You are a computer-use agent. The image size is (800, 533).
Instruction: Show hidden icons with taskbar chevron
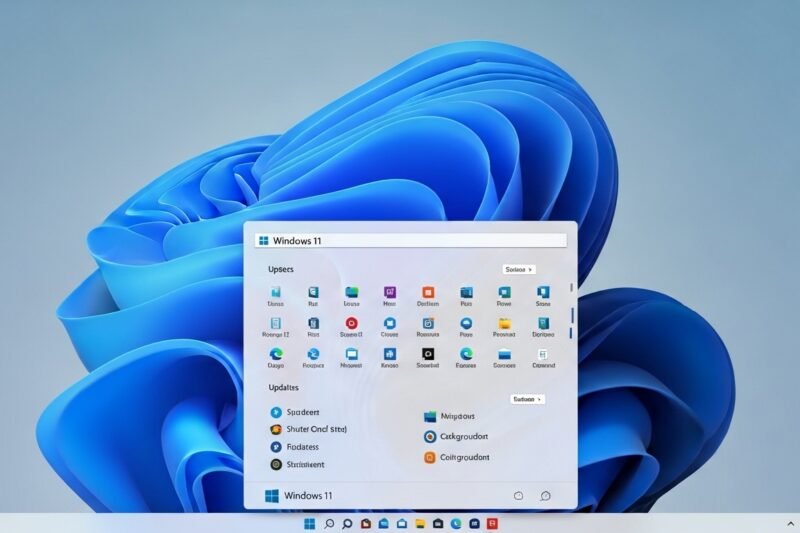coord(790,524)
